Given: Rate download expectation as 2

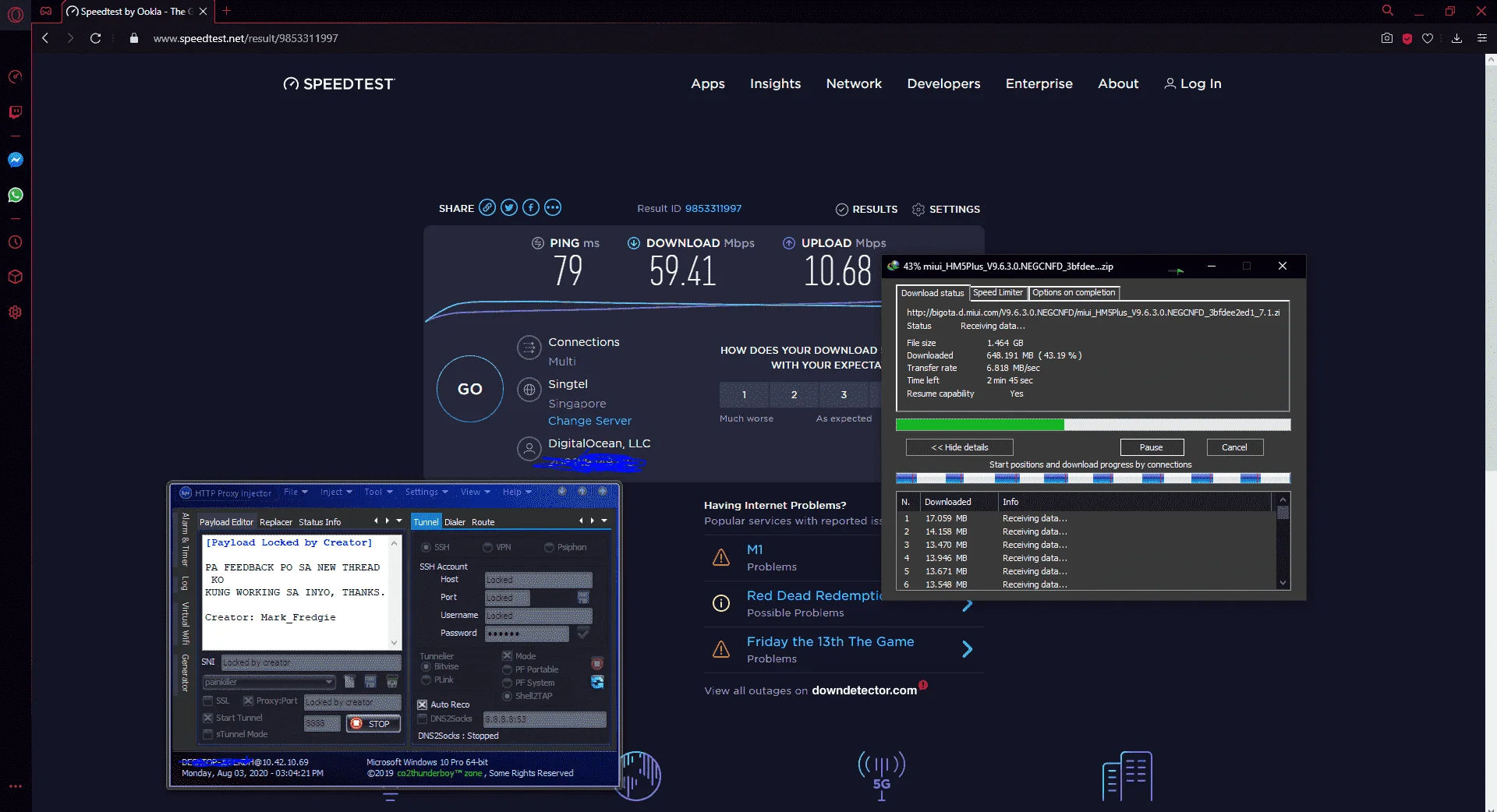Looking at the screenshot, I should point(795,395).
